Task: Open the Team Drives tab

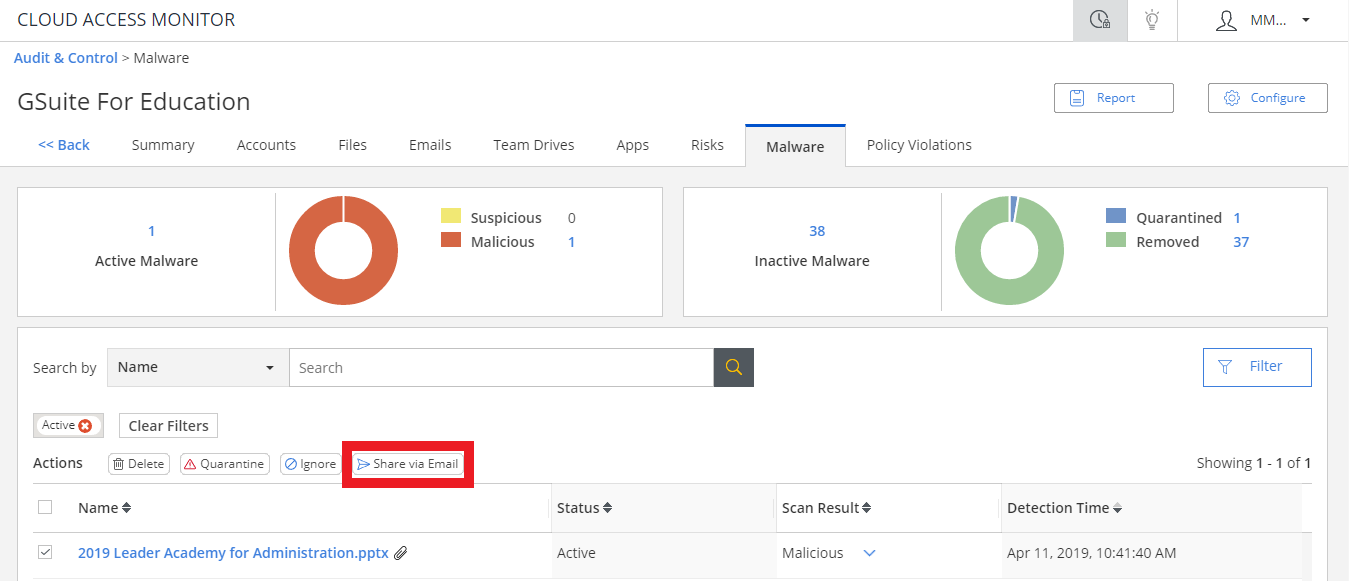Action: tap(533, 145)
